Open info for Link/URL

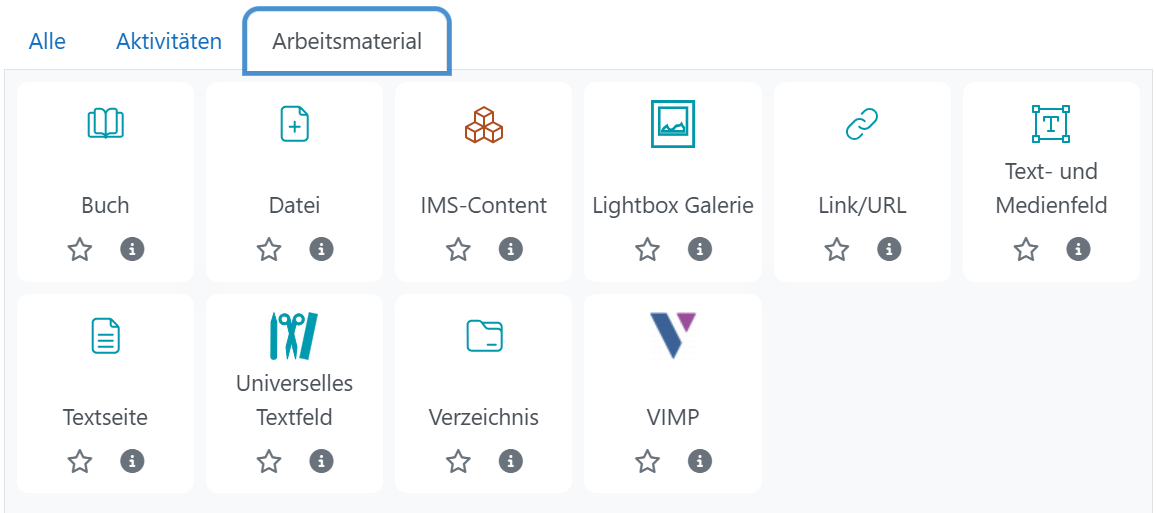pos(888,249)
